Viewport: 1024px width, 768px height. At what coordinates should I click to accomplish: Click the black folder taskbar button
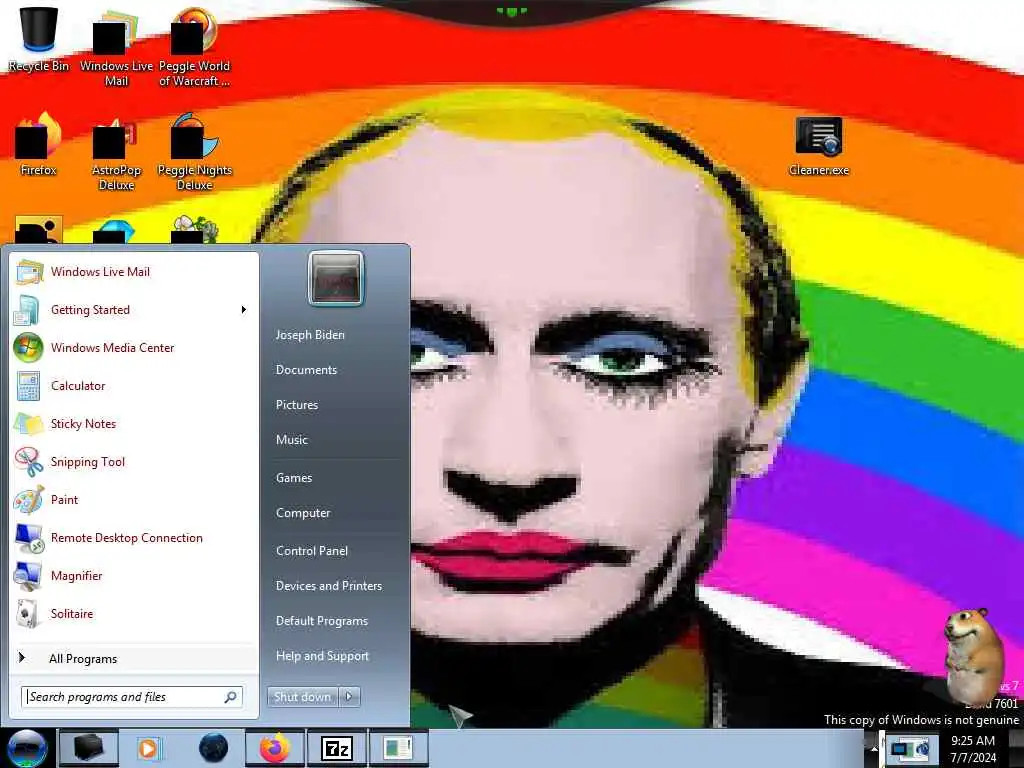point(89,748)
